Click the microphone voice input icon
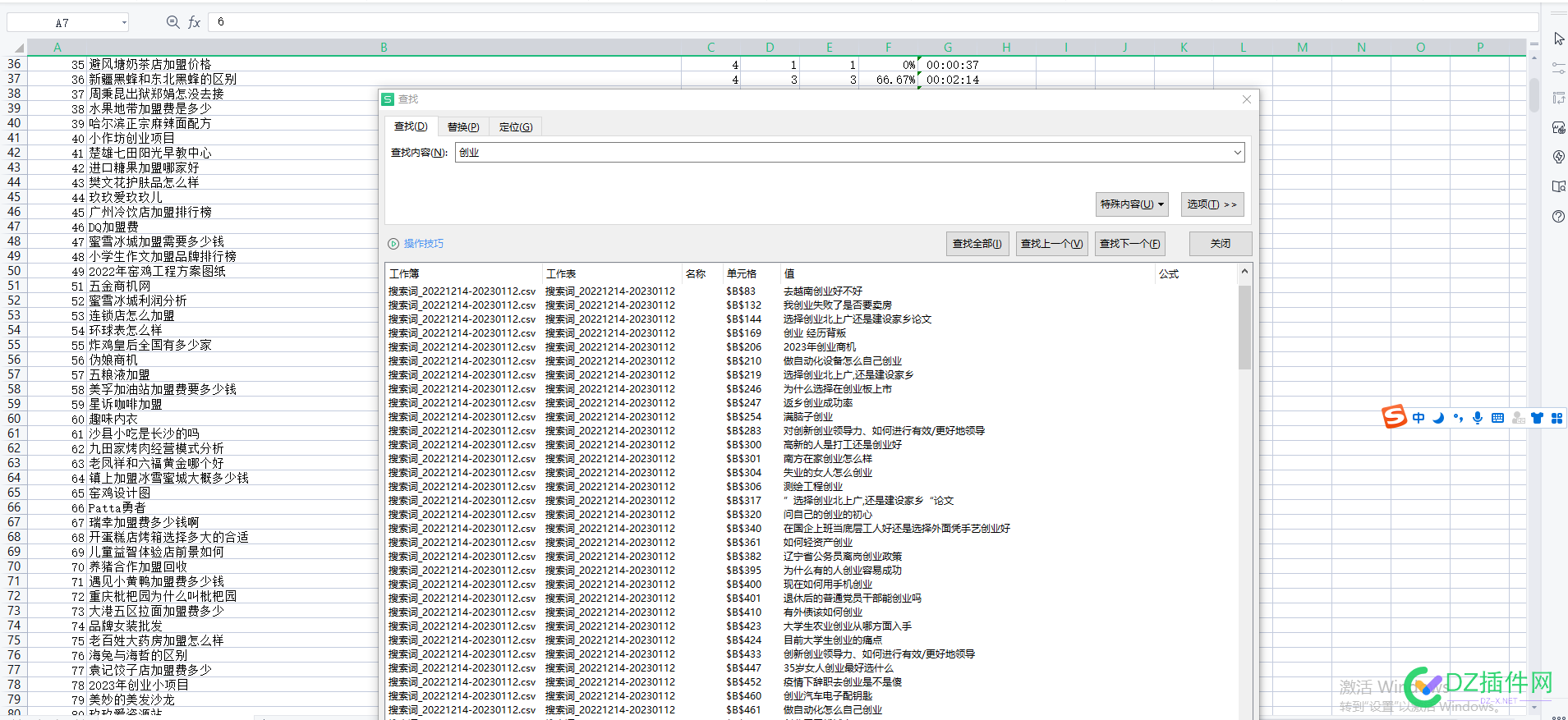This screenshot has height=720, width=1568. 1478,418
